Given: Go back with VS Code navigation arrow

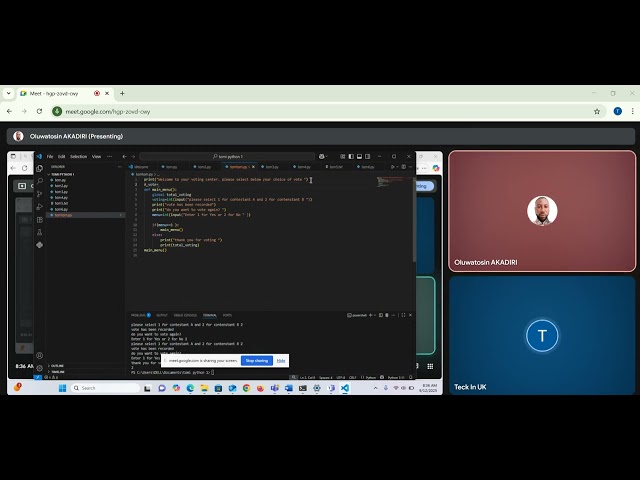Looking at the screenshot, I should [124, 156].
